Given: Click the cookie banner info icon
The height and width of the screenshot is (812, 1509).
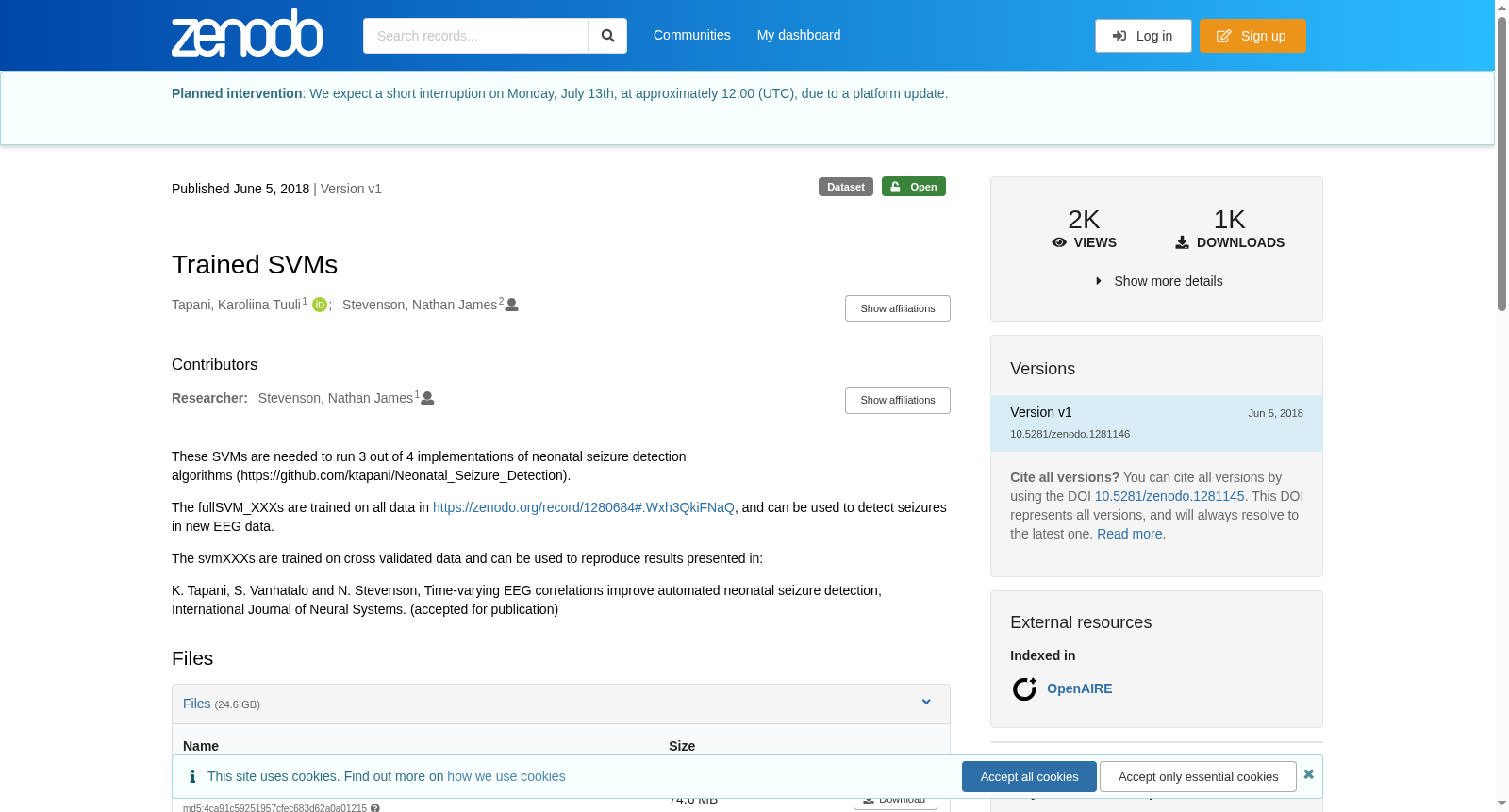Looking at the screenshot, I should [192, 776].
